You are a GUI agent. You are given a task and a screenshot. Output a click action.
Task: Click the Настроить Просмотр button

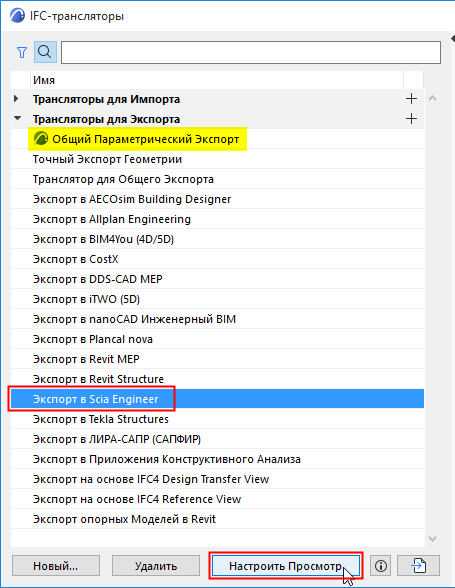[x=286, y=566]
